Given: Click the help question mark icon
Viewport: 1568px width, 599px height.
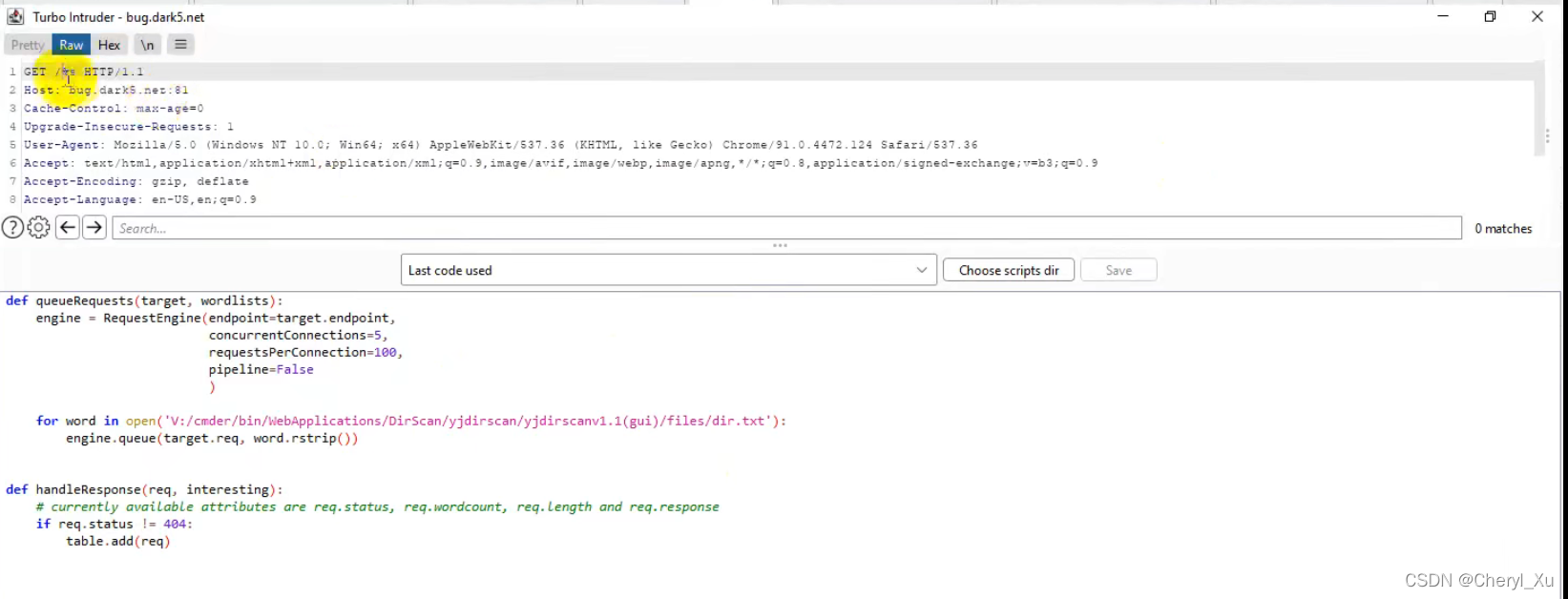Looking at the screenshot, I should click(x=12, y=228).
